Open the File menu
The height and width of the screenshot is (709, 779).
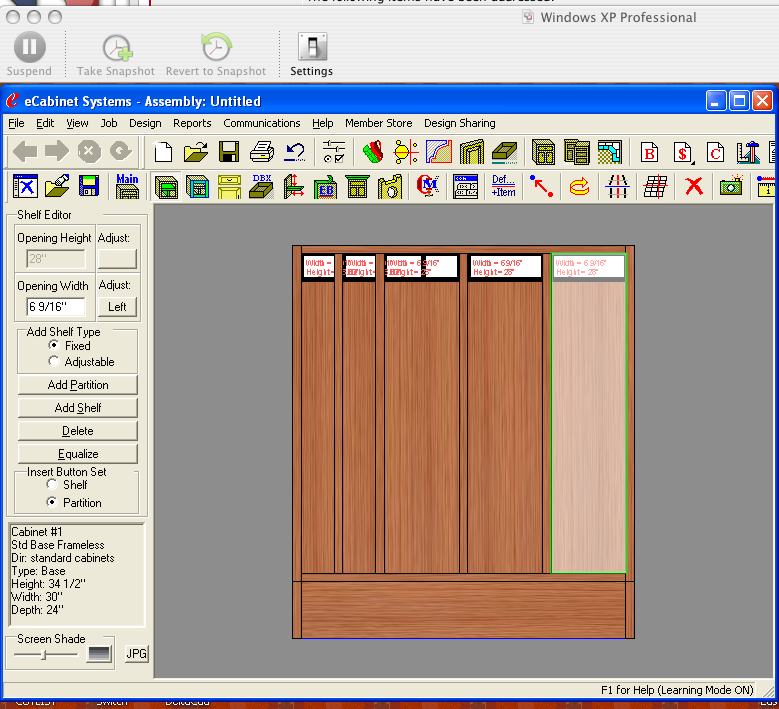[16, 123]
